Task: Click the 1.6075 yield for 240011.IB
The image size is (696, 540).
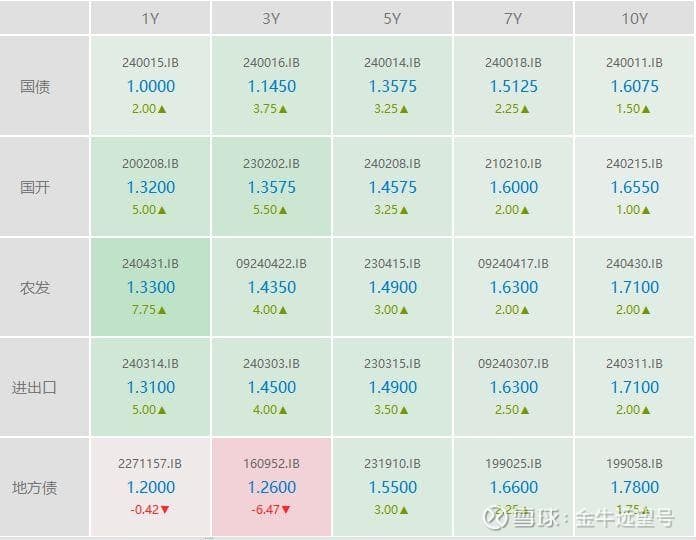Action: tap(634, 86)
